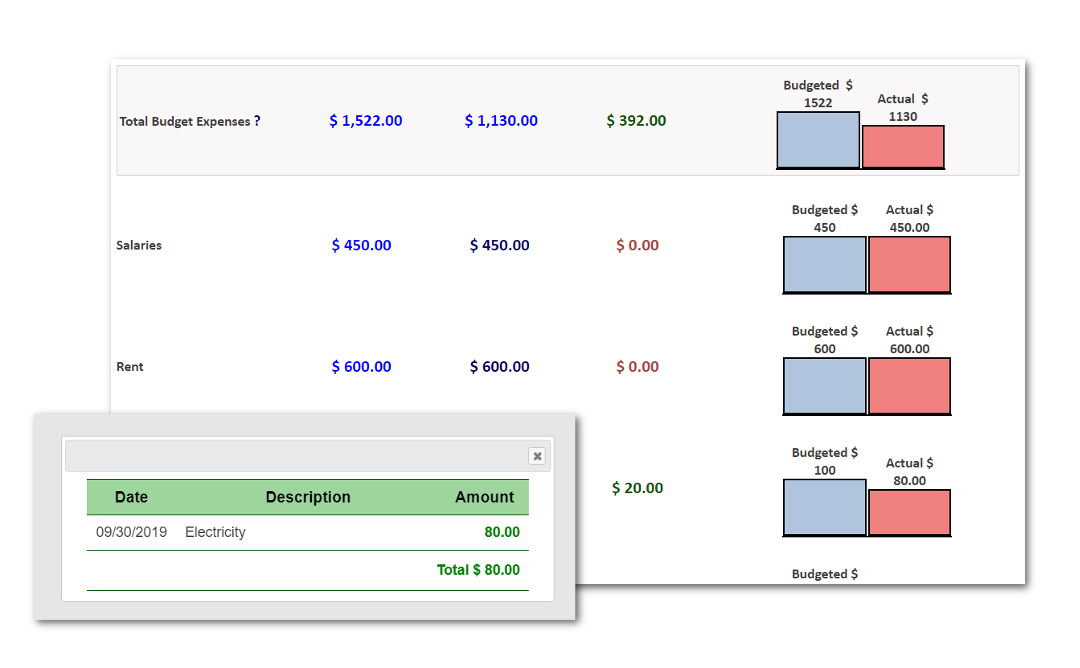Viewport: 1080px width, 668px height.
Task: Click the Total $ 80.00 popup summary
Action: (477, 569)
